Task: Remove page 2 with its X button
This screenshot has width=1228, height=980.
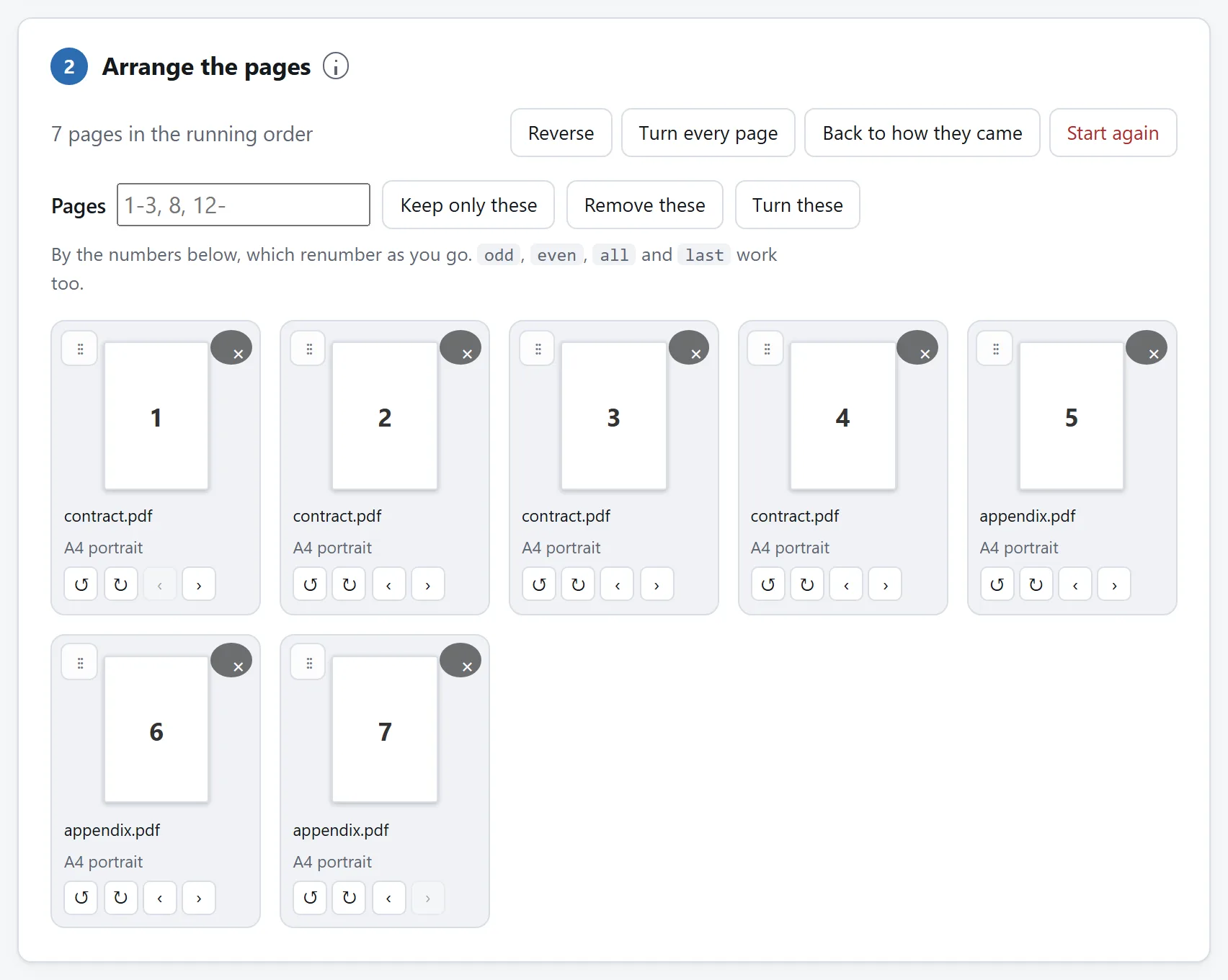Action: coord(461,347)
